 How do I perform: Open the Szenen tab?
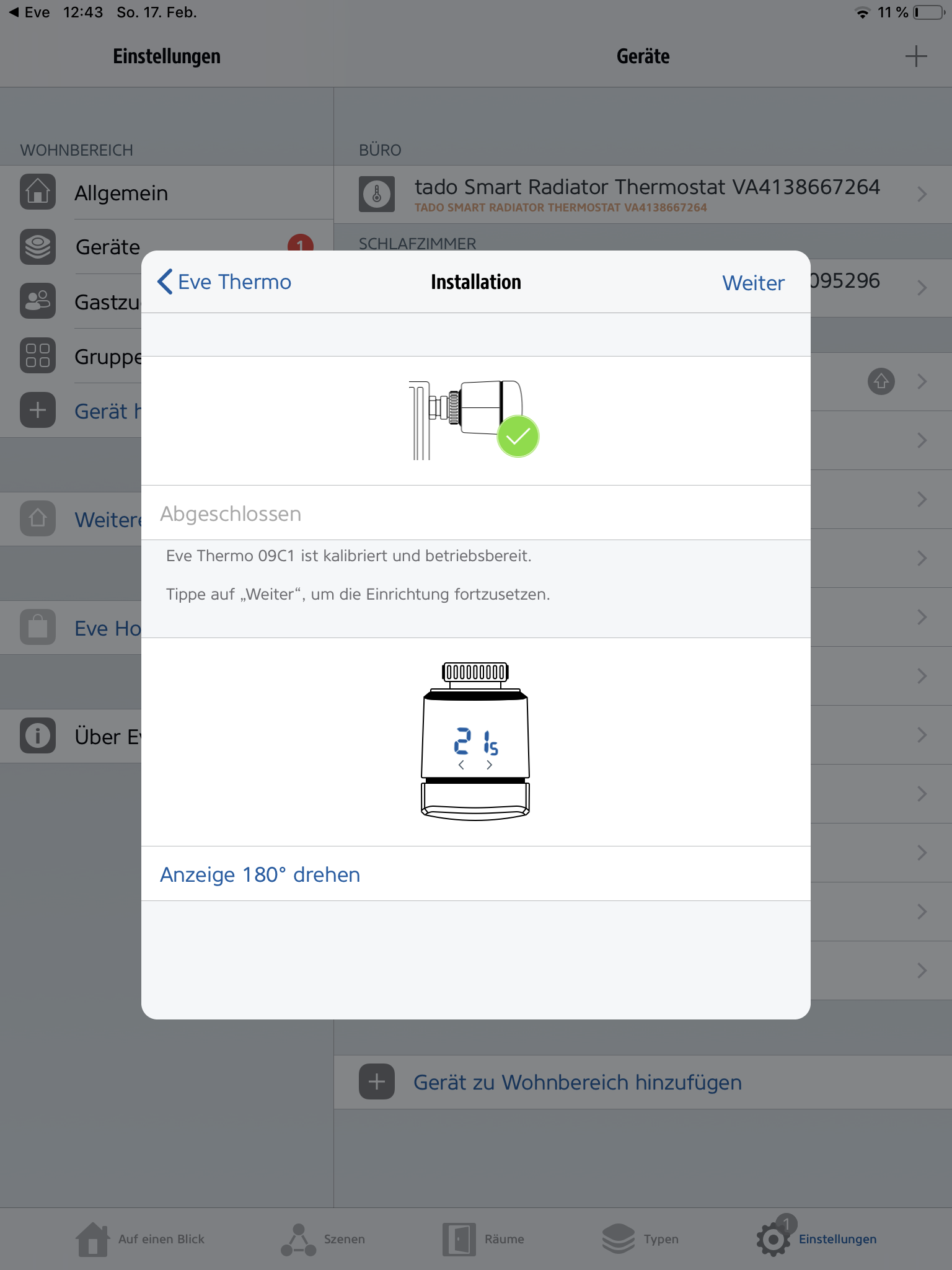click(x=323, y=1239)
